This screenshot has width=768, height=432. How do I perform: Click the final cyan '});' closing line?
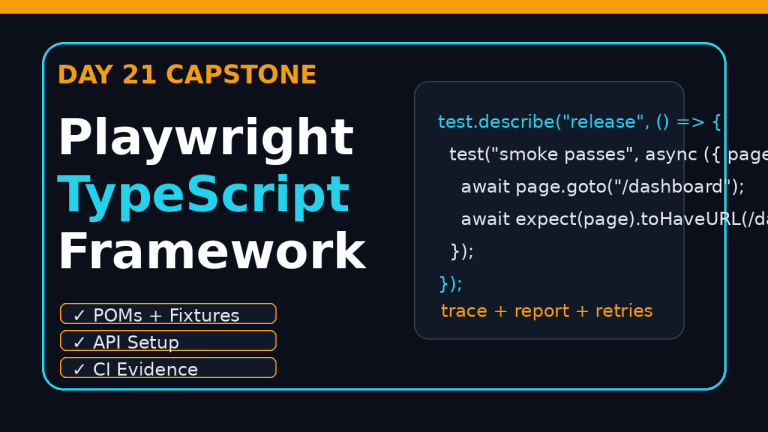(x=451, y=284)
